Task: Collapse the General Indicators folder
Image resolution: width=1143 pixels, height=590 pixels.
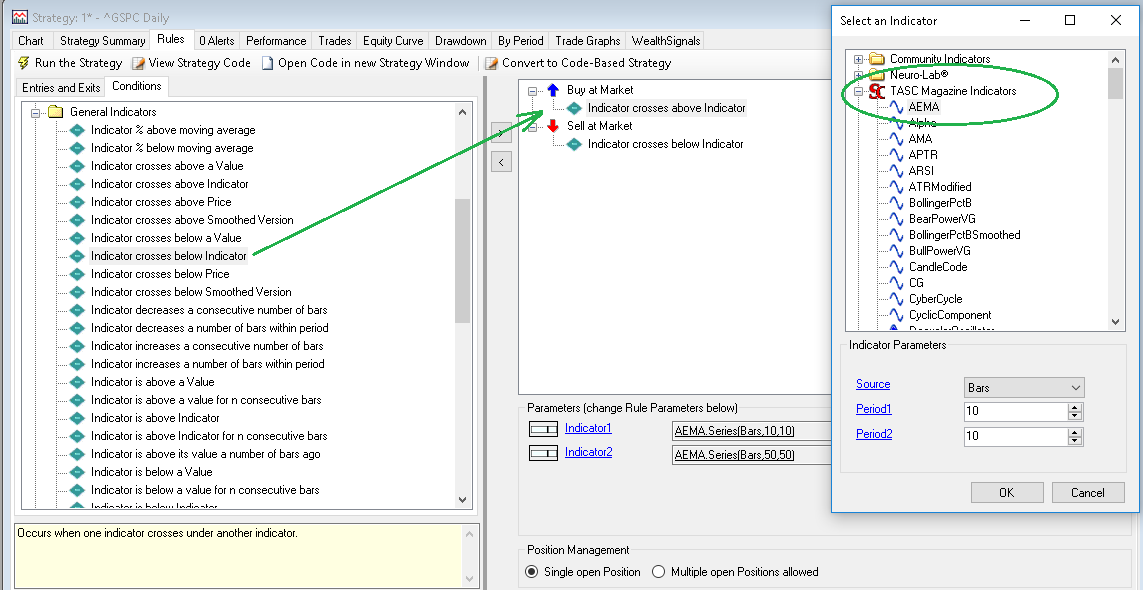Action: (x=36, y=112)
